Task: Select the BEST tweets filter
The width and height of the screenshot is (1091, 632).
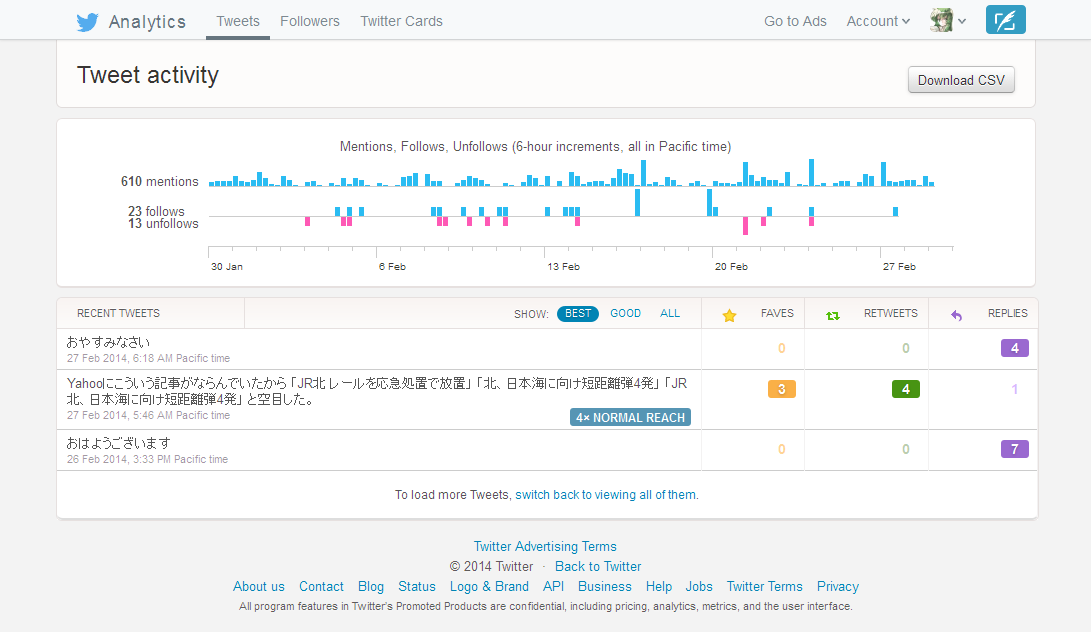Action: click(x=577, y=313)
